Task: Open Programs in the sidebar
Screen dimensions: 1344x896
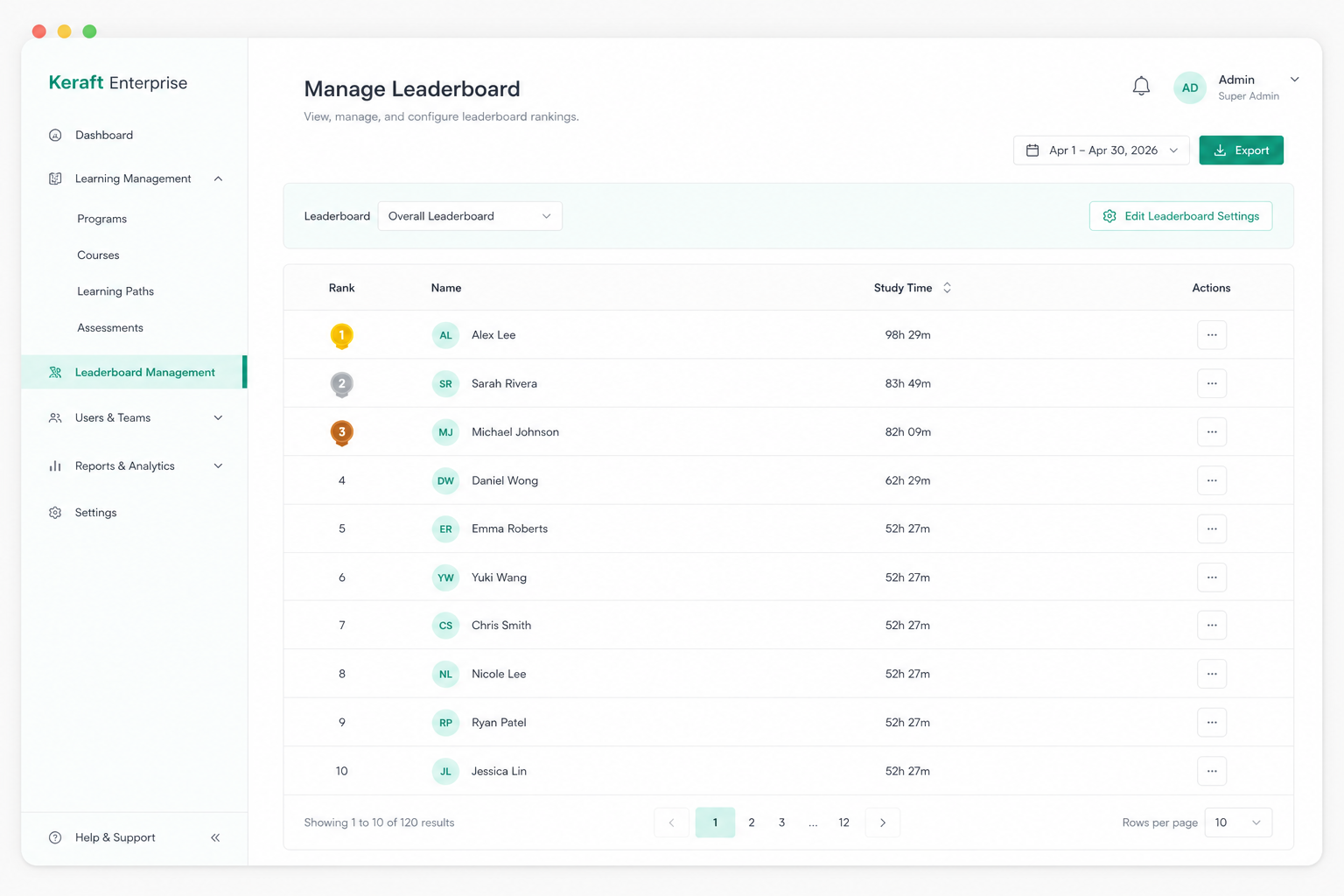Action: point(101,219)
